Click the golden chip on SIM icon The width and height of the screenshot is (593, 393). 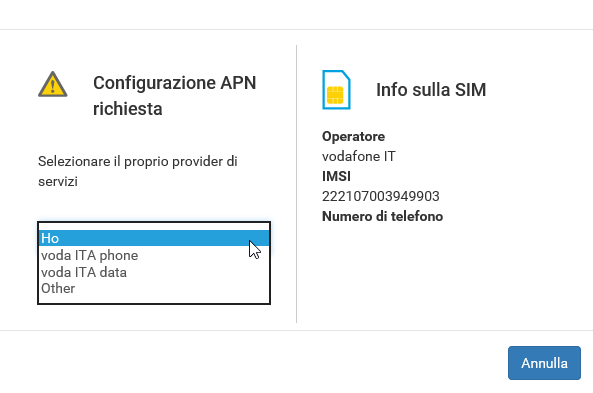335,95
